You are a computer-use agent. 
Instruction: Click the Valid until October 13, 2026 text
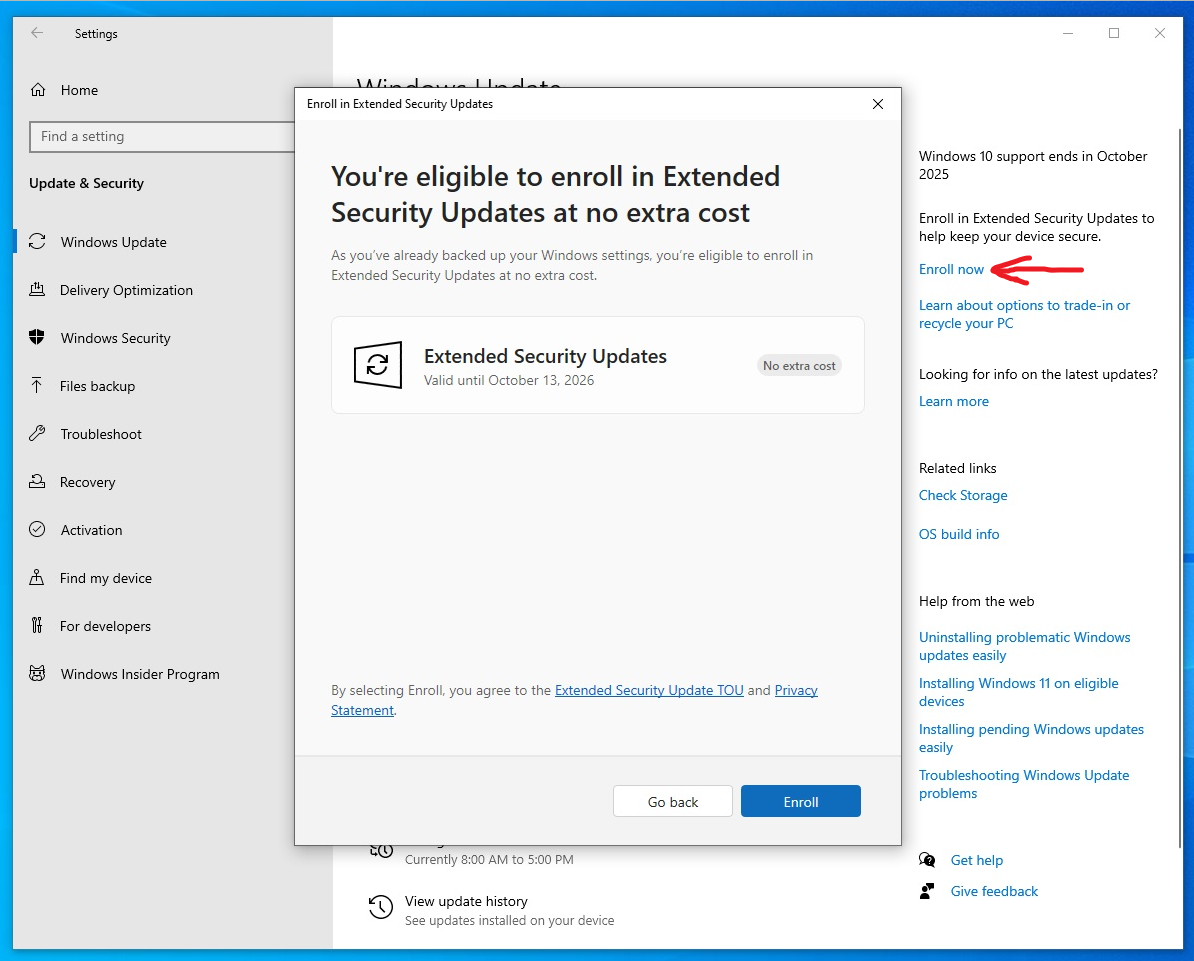point(509,380)
